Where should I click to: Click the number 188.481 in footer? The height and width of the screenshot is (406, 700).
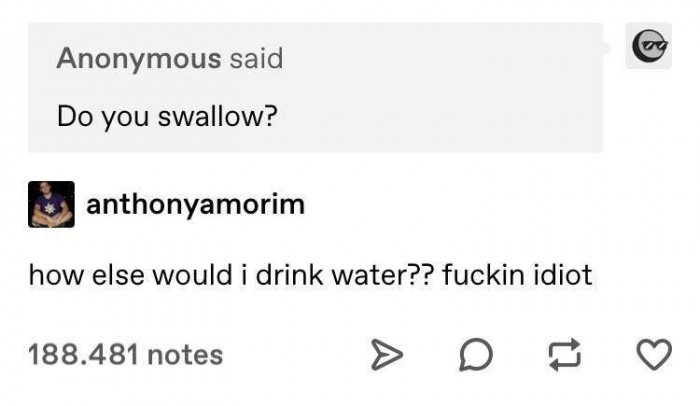click(83, 355)
